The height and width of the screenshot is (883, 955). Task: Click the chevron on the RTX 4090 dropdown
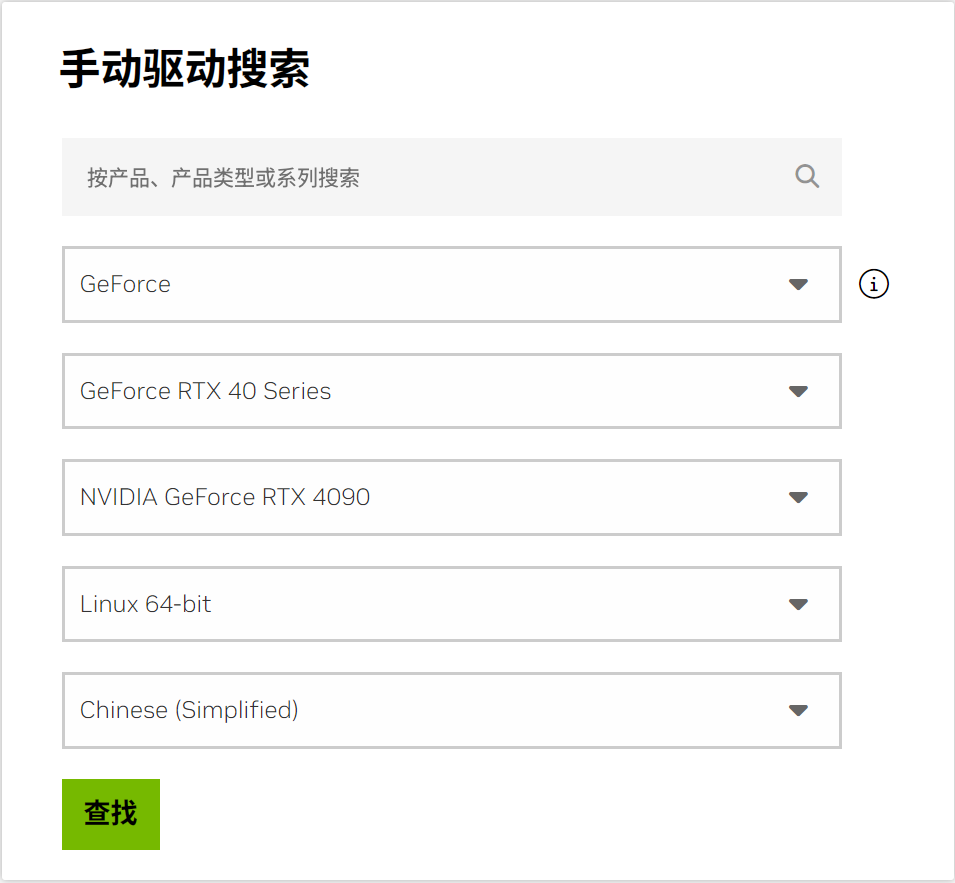798,497
